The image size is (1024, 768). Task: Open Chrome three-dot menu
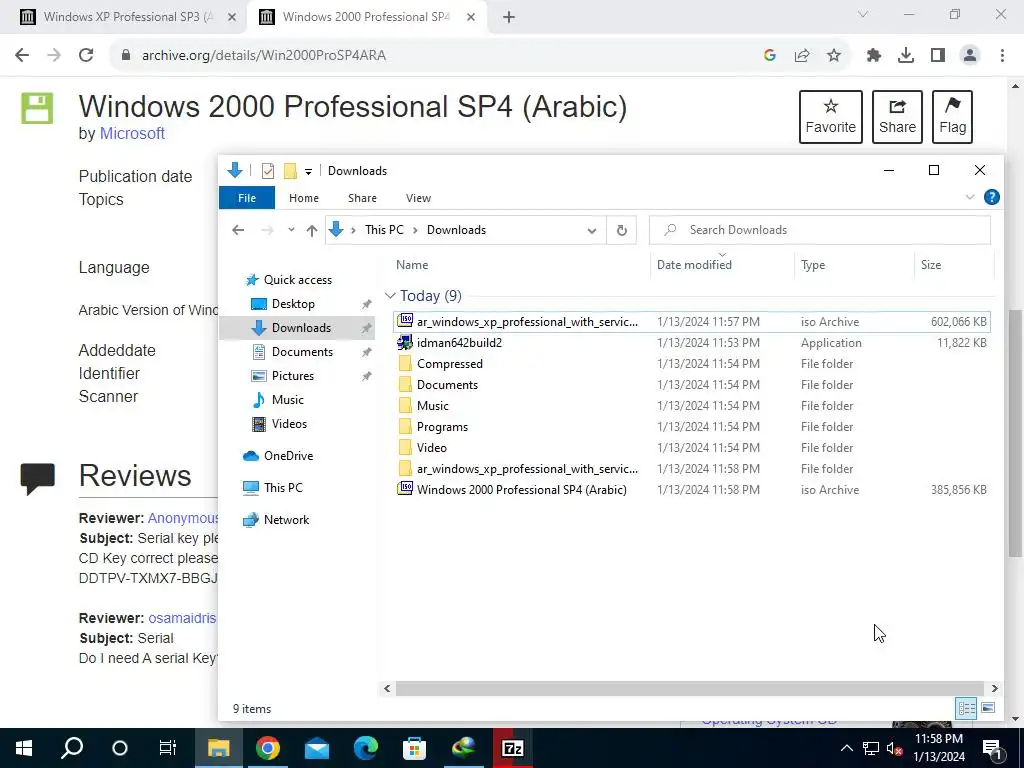coord(1002,56)
